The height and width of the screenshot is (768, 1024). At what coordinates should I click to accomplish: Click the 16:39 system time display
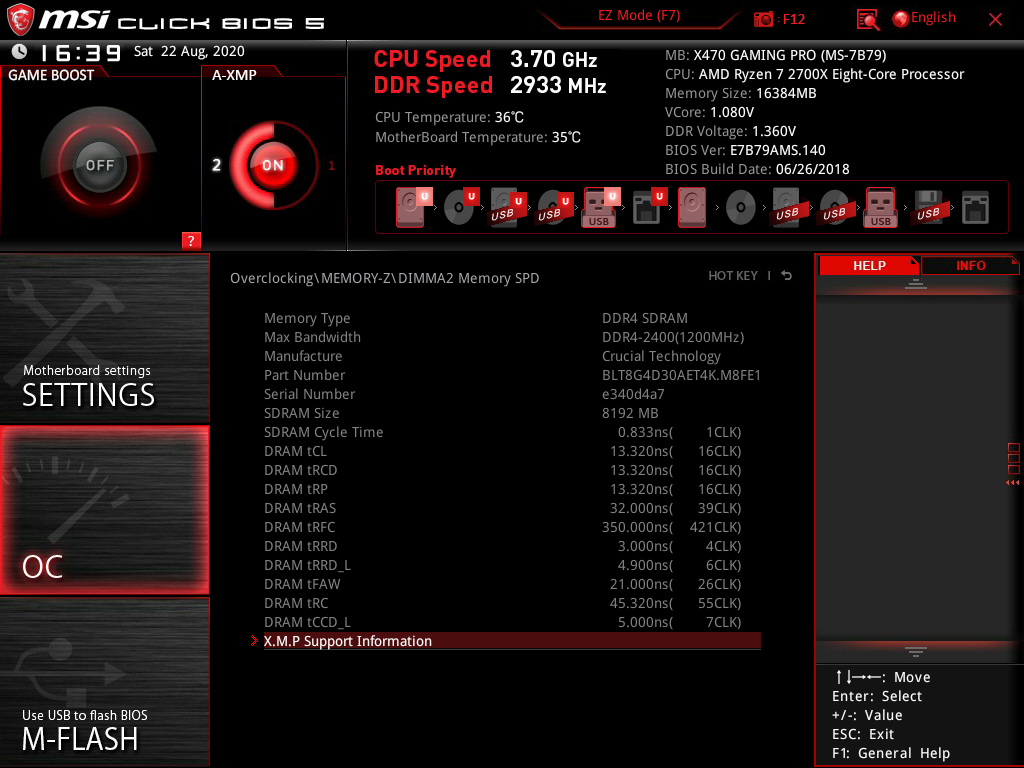pyautogui.click(x=81, y=52)
